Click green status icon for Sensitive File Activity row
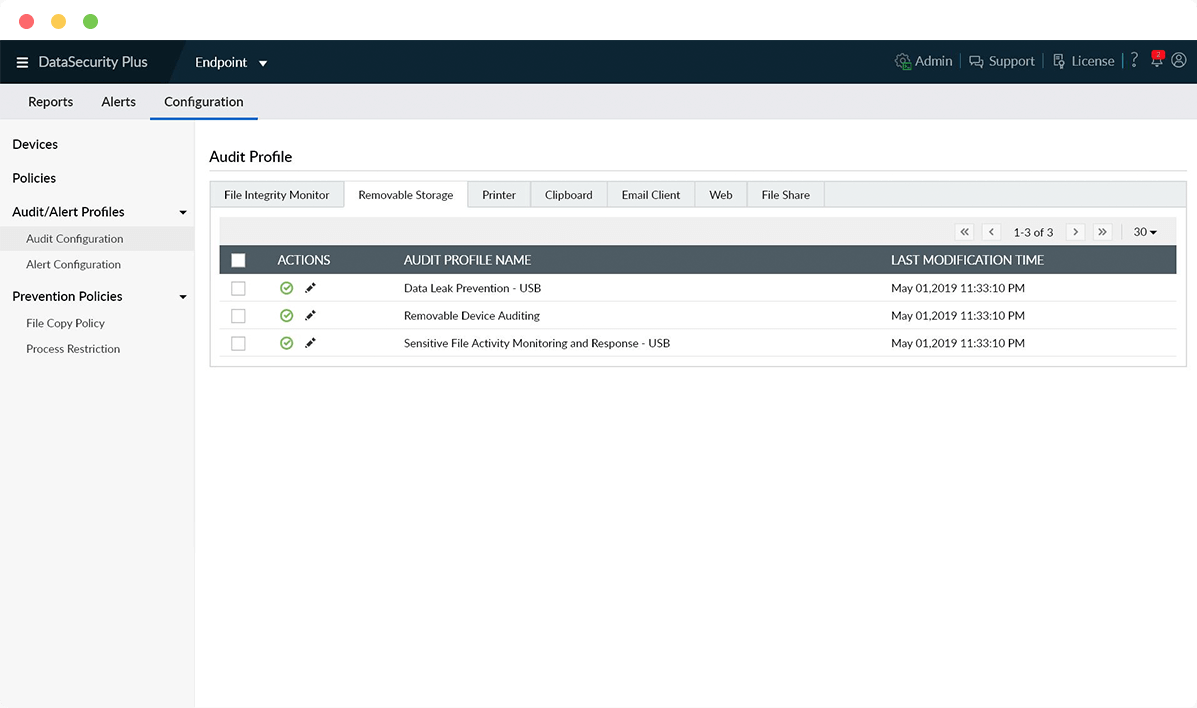 click(286, 343)
